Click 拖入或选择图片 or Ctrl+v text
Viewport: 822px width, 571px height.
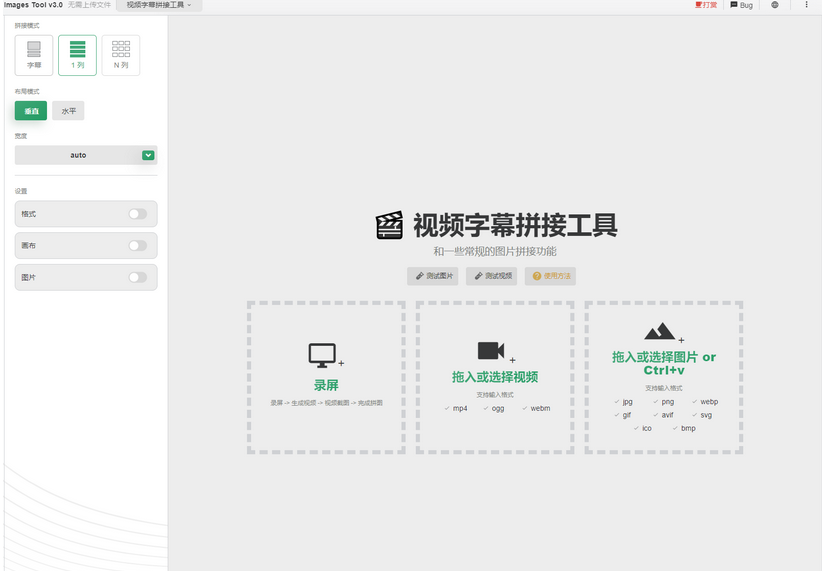pyautogui.click(x=664, y=363)
